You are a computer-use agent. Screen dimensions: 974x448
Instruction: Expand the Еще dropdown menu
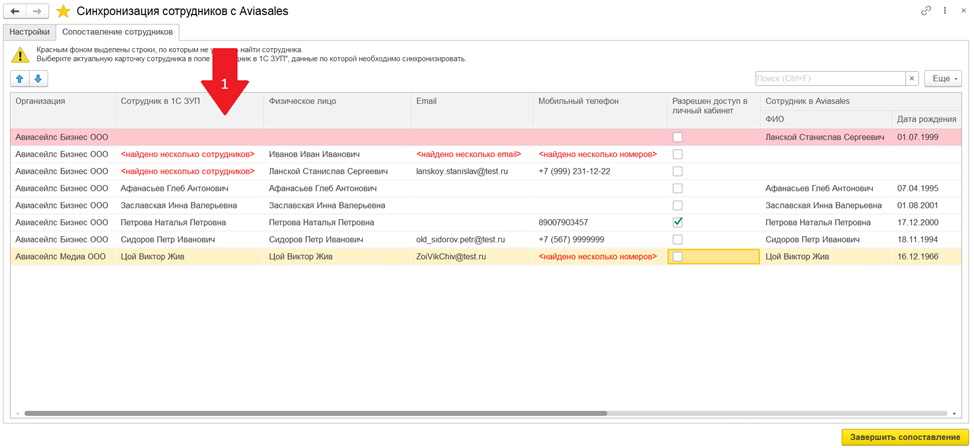(x=942, y=78)
